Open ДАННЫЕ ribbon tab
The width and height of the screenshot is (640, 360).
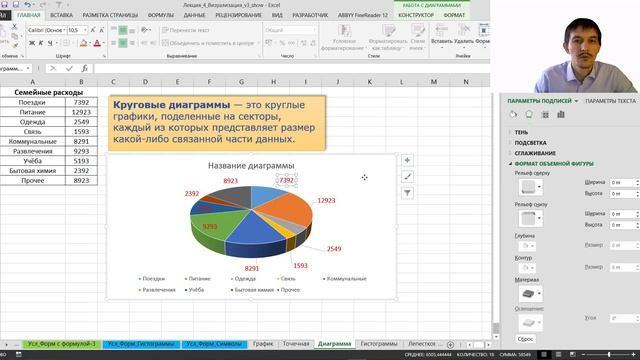click(x=194, y=15)
